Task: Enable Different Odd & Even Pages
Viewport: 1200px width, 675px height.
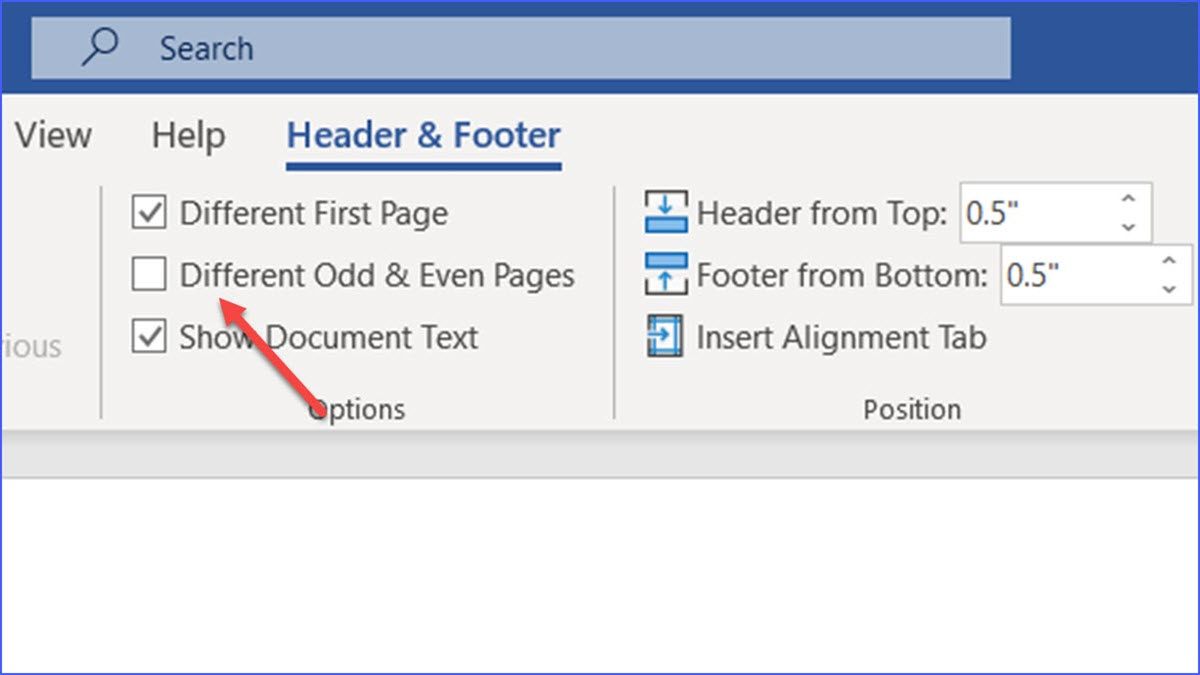Action: tap(148, 274)
